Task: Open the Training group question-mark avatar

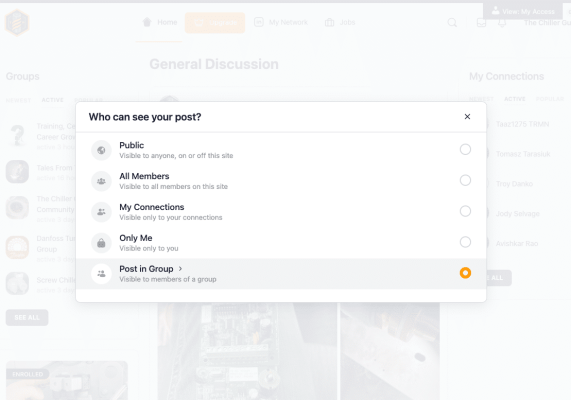Action: pyautogui.click(x=17, y=135)
